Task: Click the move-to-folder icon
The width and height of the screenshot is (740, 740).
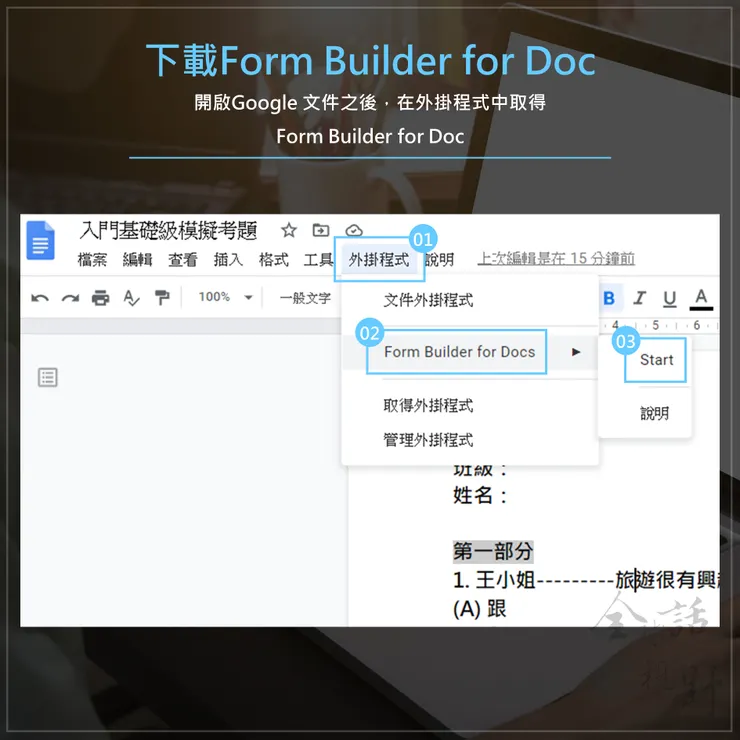Action: 321,230
